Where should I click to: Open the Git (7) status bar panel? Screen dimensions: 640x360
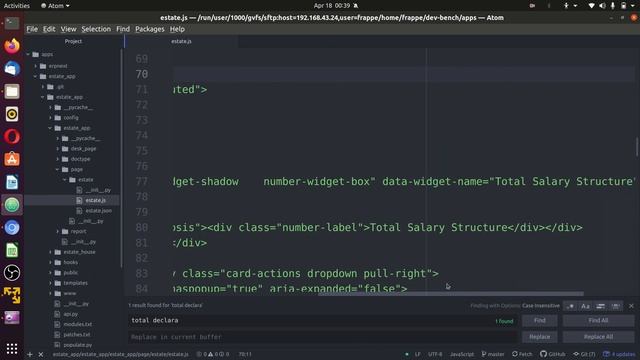click(584, 354)
